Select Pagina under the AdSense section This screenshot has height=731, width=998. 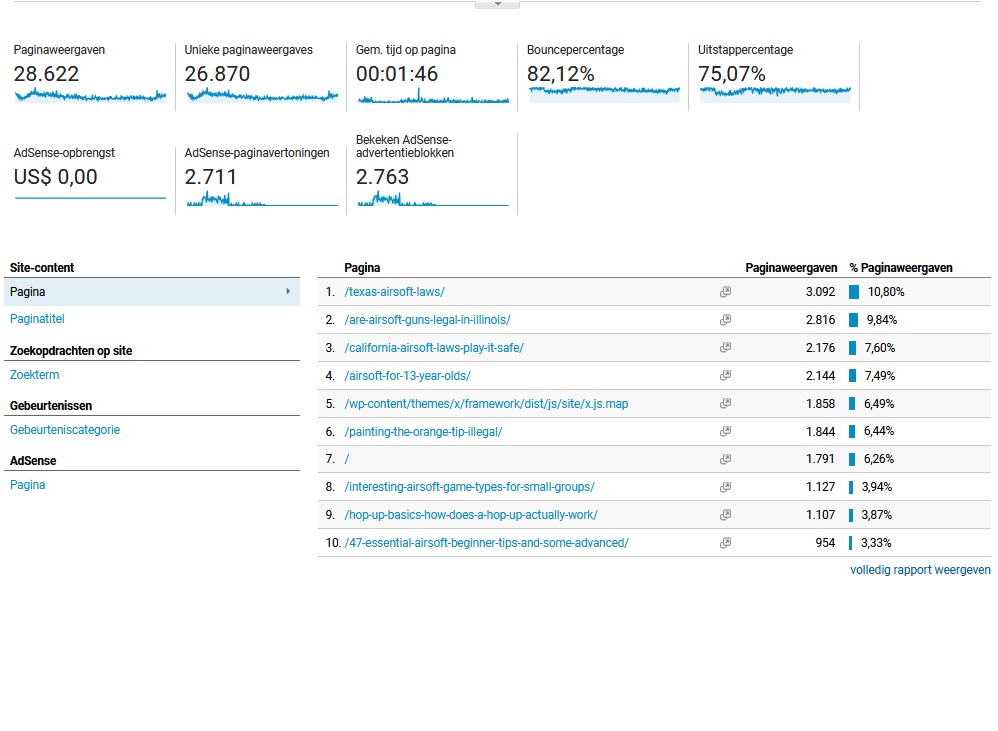pyautogui.click(x=27, y=485)
